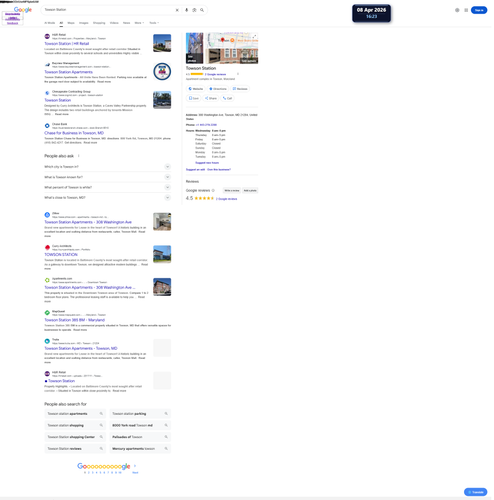Image resolution: width=494 pixels, height=500 pixels.
Task: Click the Chesapeake Contracting Group favicon
Action: [47, 93]
